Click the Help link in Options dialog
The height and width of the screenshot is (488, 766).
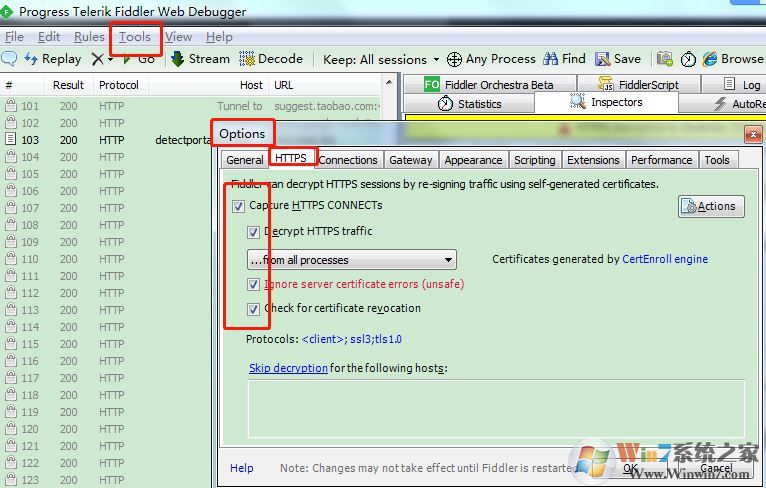[241, 468]
